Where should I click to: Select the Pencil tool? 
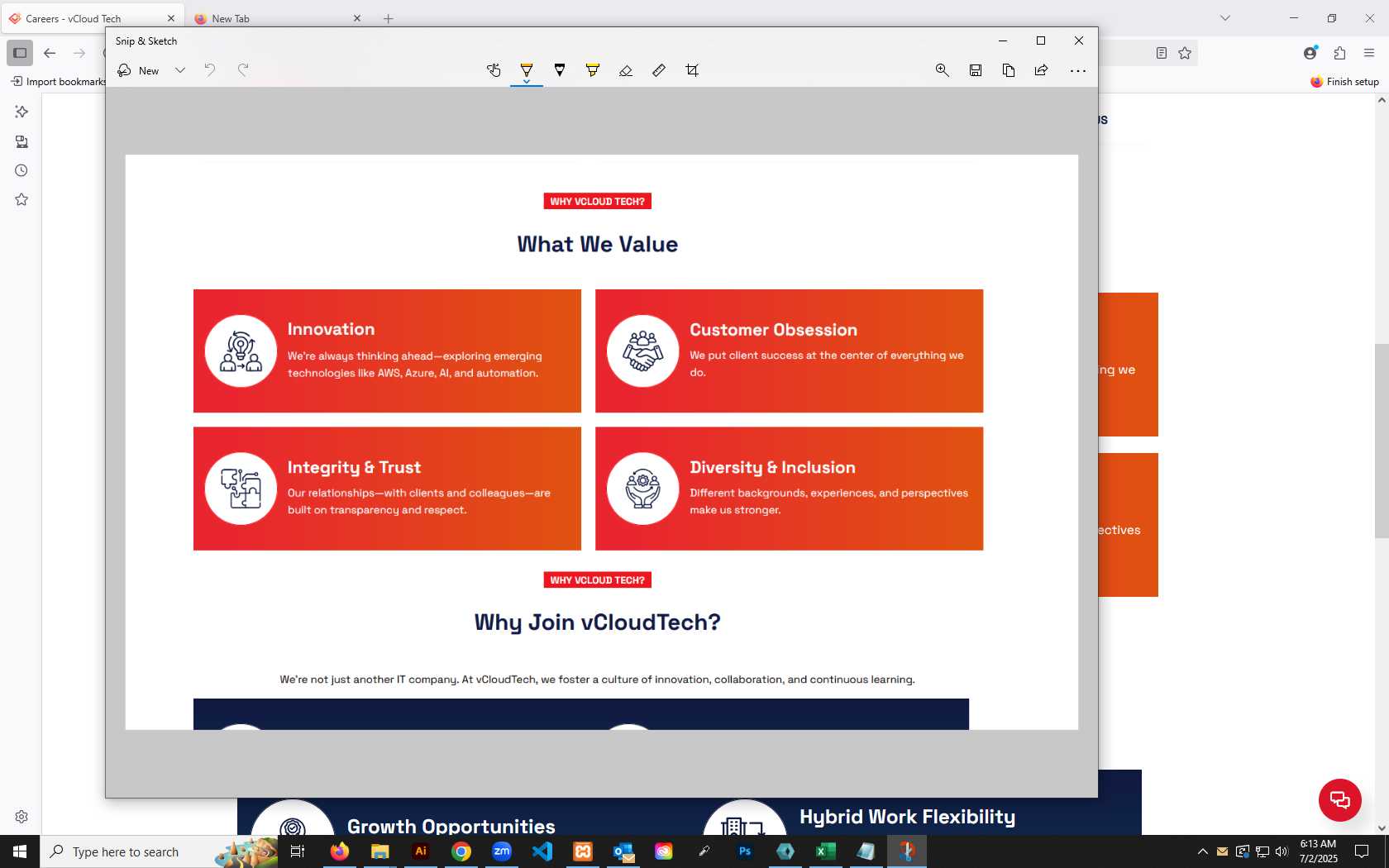click(x=560, y=70)
